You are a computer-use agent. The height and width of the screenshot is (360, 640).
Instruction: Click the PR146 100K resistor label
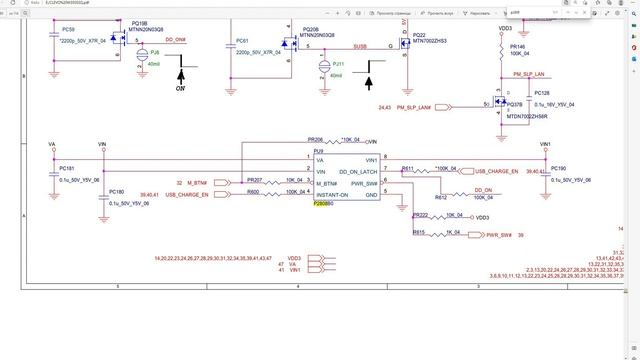click(x=520, y=50)
